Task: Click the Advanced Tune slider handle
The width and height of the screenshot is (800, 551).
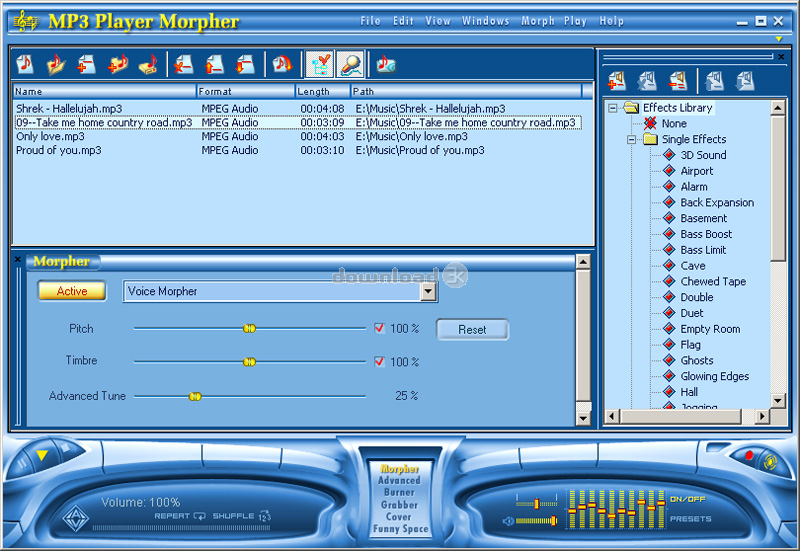Action: tap(195, 396)
